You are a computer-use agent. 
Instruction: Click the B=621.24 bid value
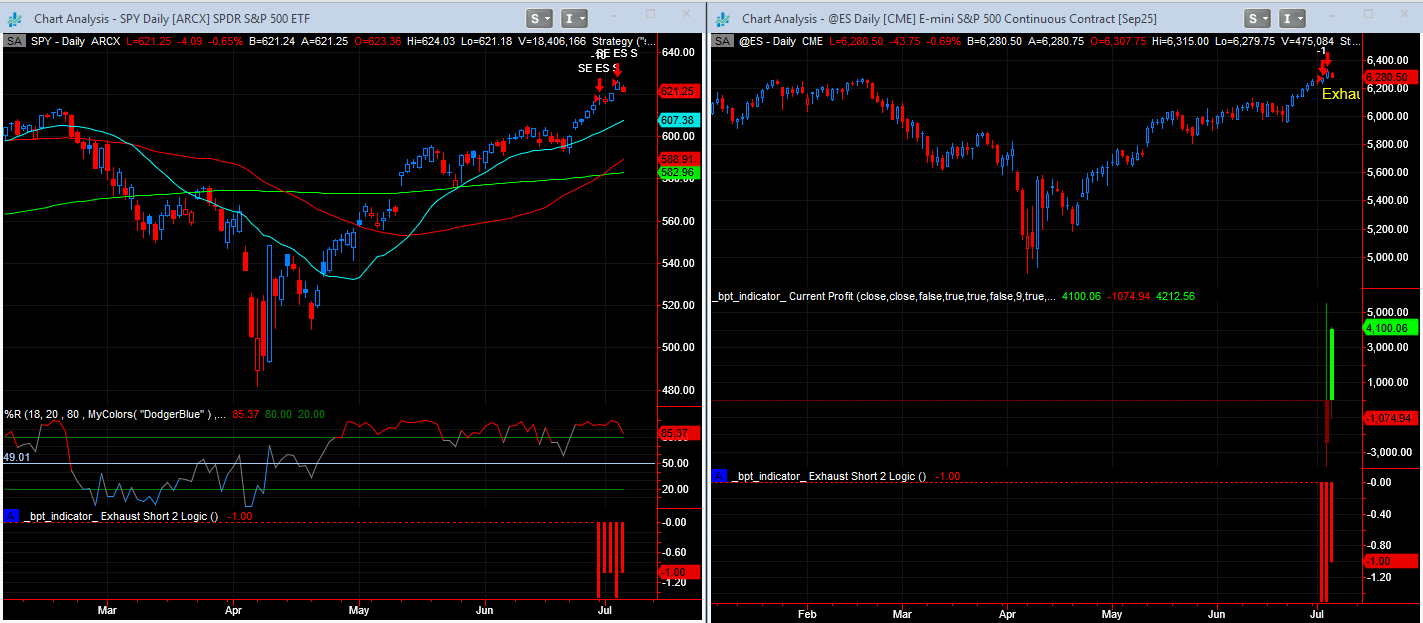click(x=273, y=41)
